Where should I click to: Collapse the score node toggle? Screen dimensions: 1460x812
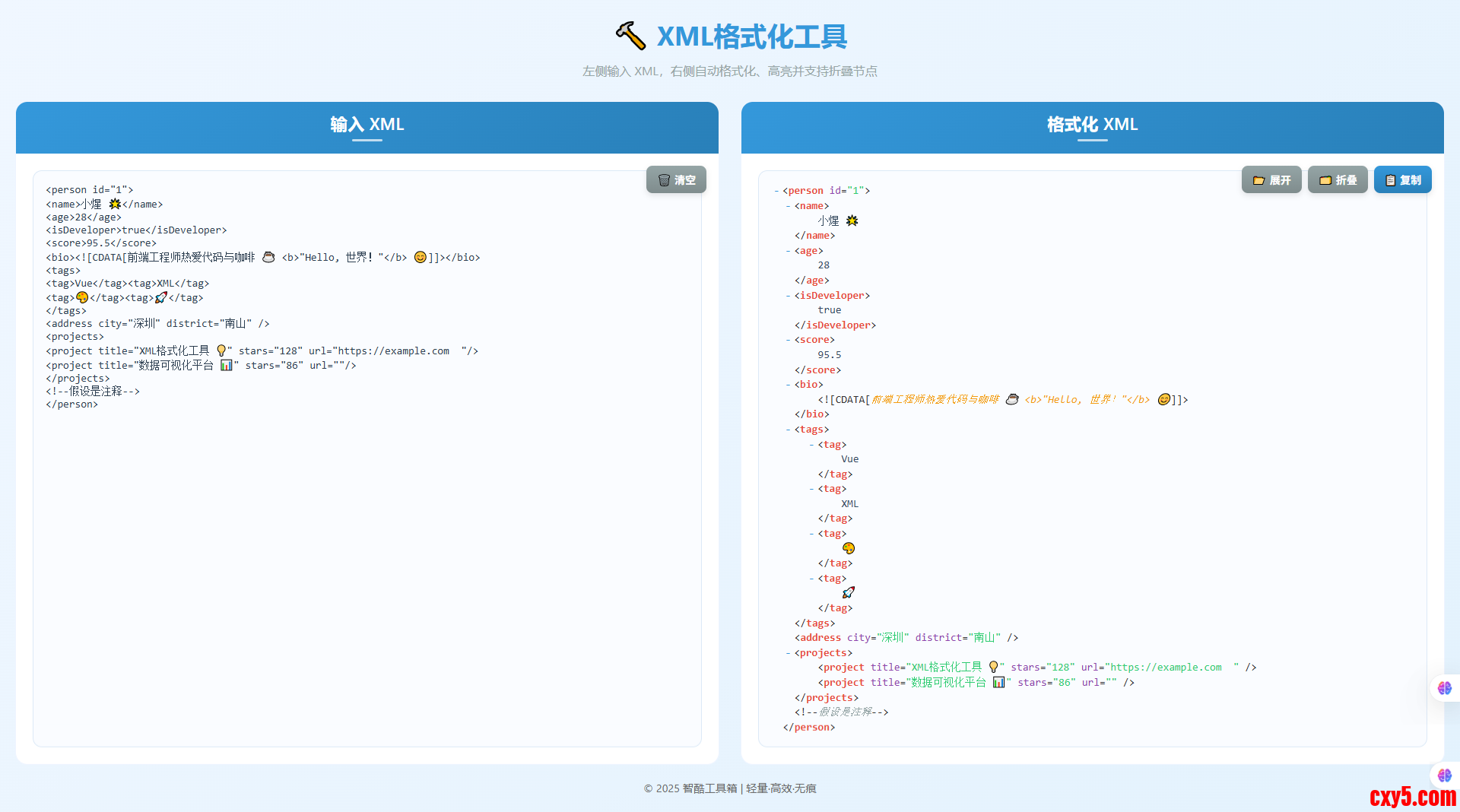[788, 340]
